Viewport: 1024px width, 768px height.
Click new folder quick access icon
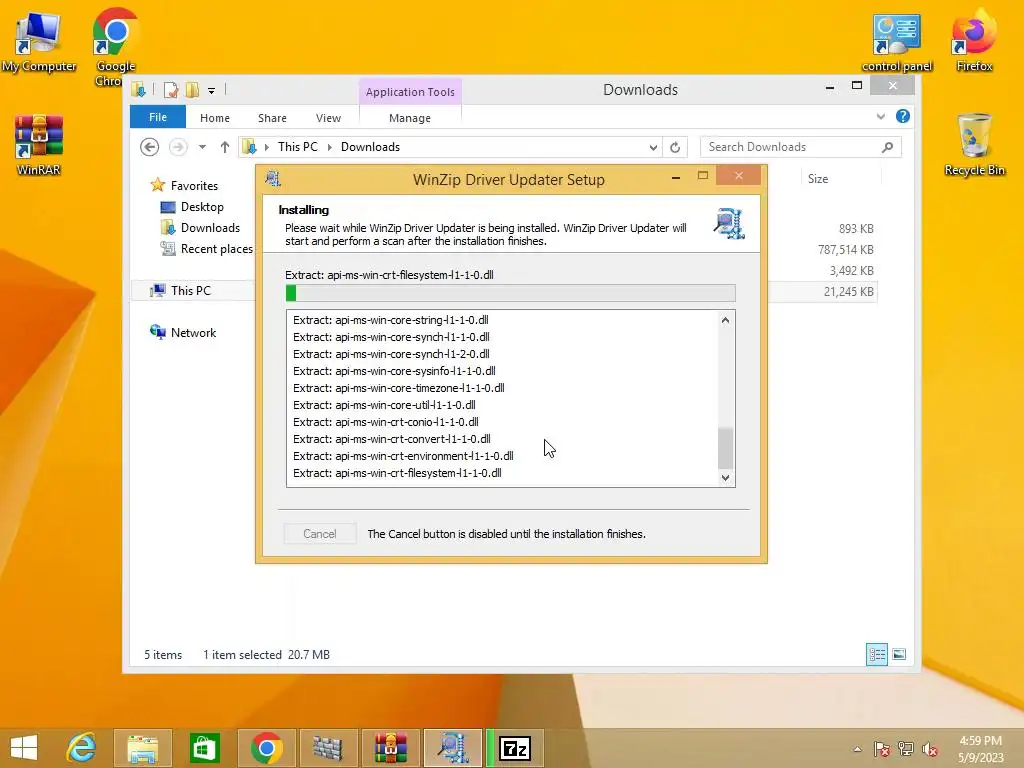pyautogui.click(x=192, y=89)
